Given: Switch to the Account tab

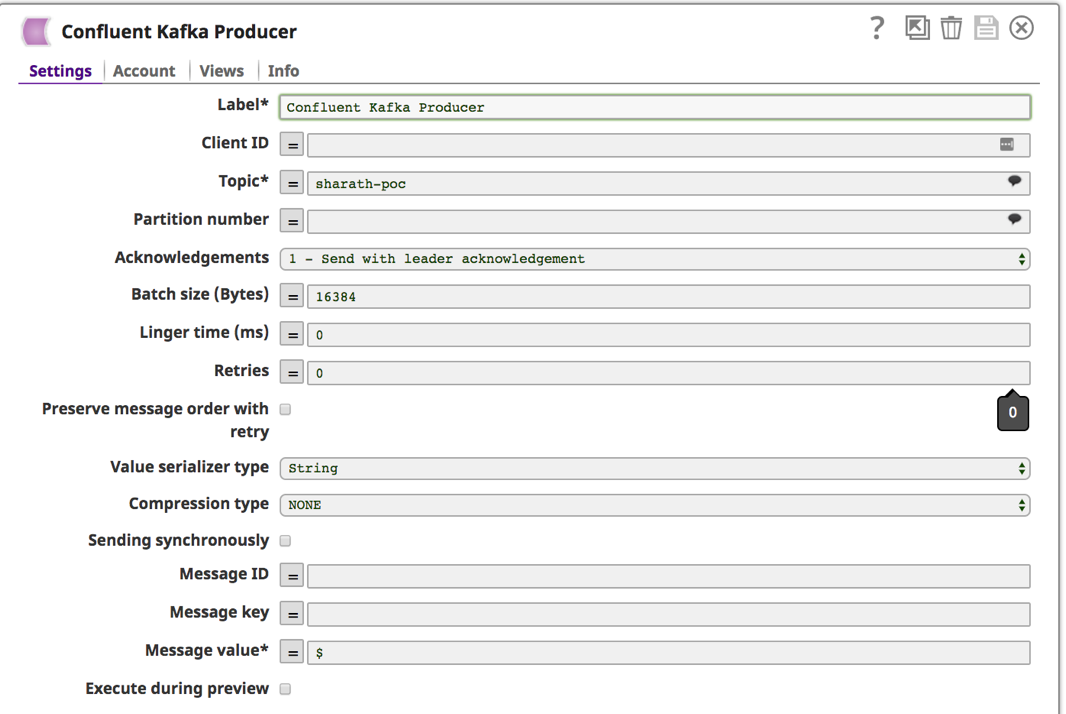Looking at the screenshot, I should [144, 71].
